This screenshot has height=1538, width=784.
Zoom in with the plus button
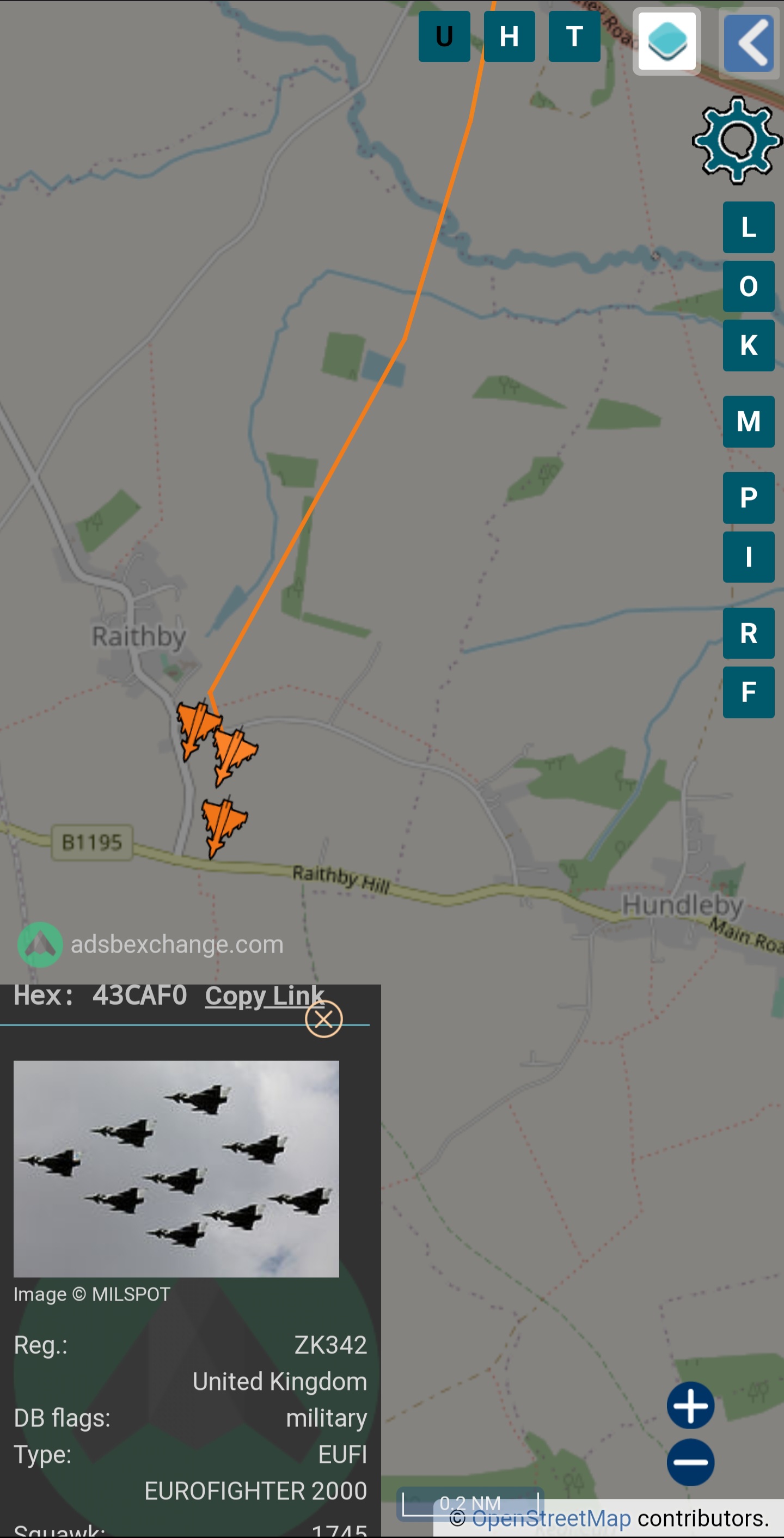690,1406
